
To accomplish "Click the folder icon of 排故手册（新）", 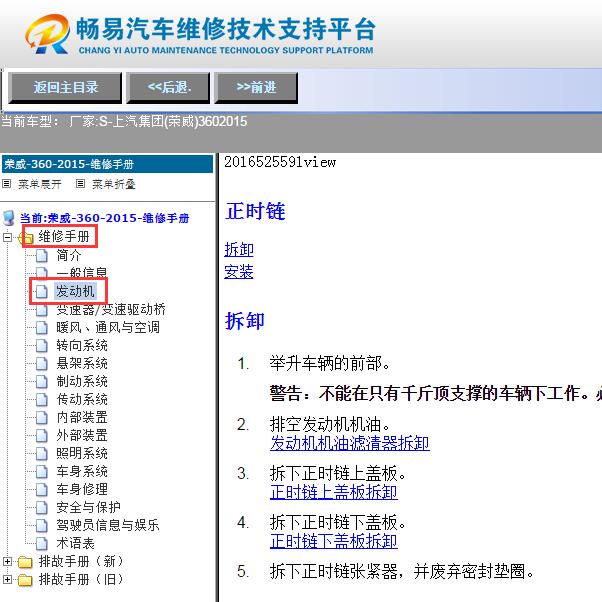I will pos(25,562).
